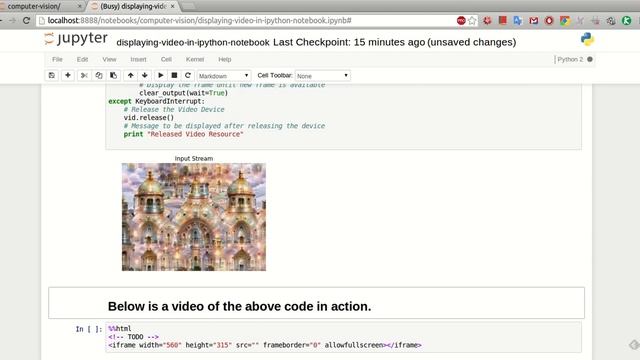Click the Python 2 kernel name
The height and width of the screenshot is (360, 640).
click(x=570, y=60)
